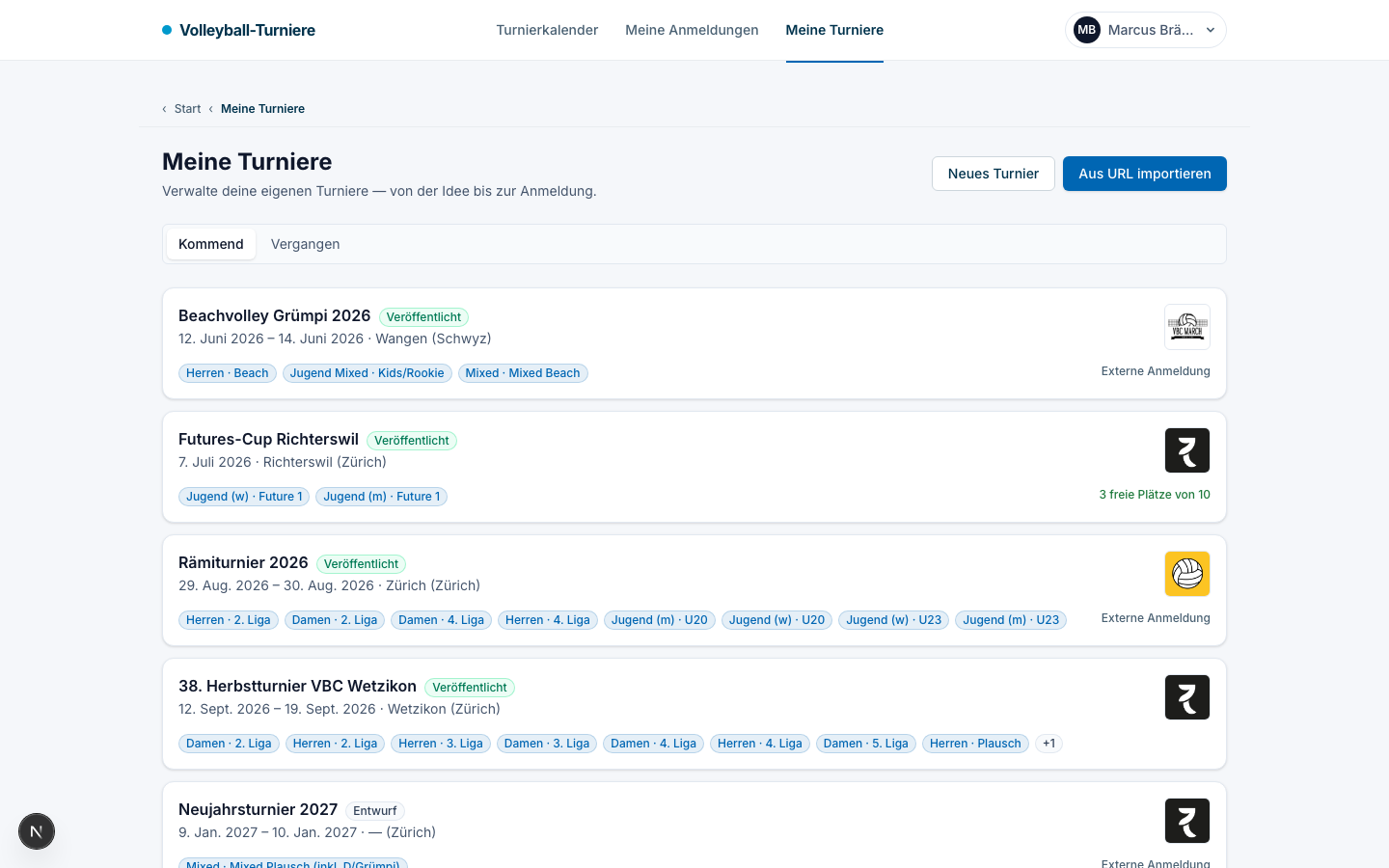The height and width of the screenshot is (868, 1389).
Task: Click the Jugend (w) · Future 1 tag
Action: point(244,497)
